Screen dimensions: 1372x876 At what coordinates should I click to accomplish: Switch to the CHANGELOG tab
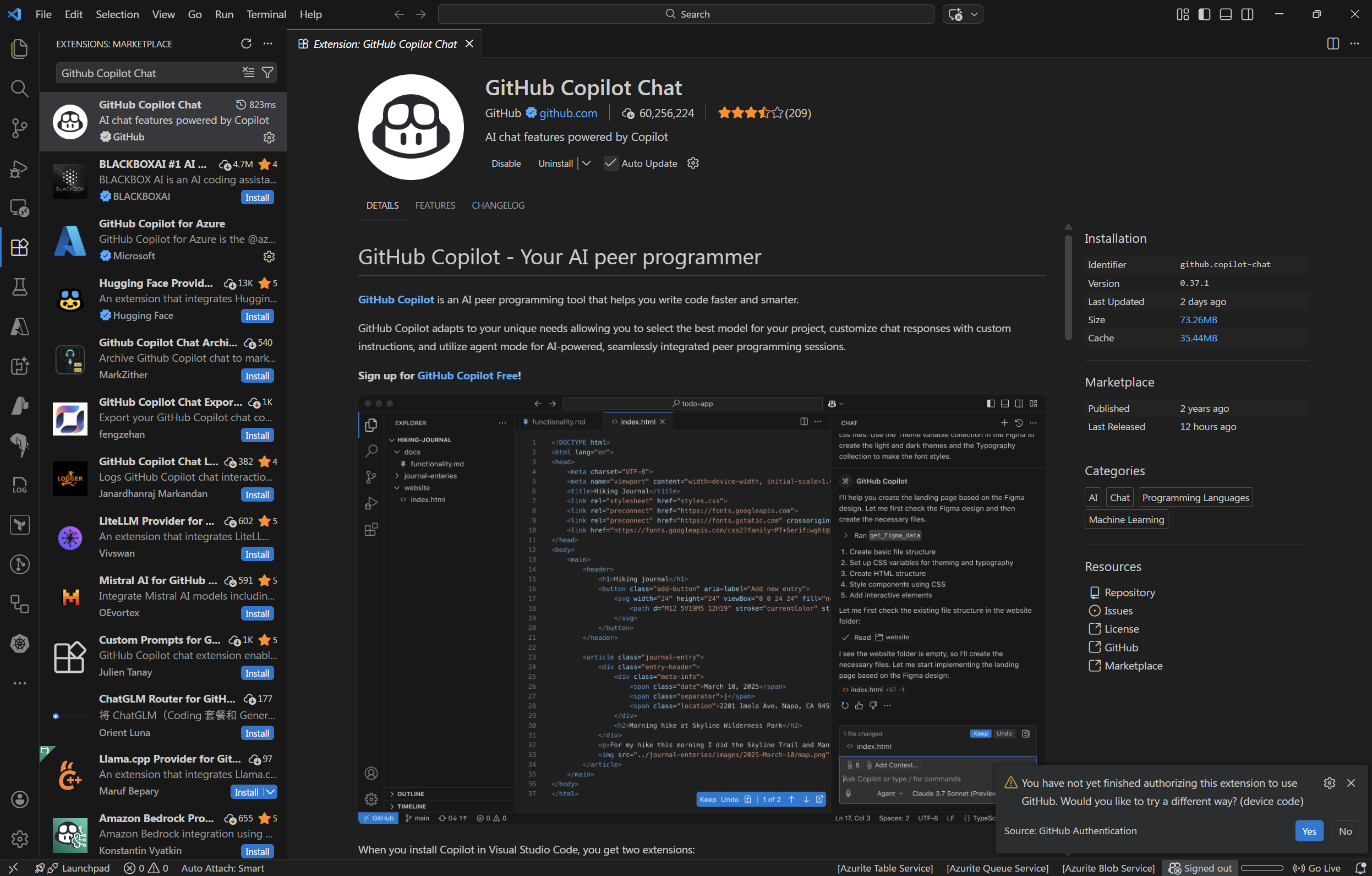coord(498,205)
